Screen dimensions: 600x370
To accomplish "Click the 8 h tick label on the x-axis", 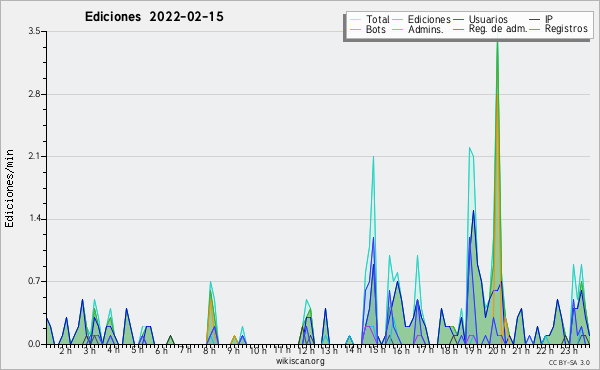I will (x=209, y=350).
